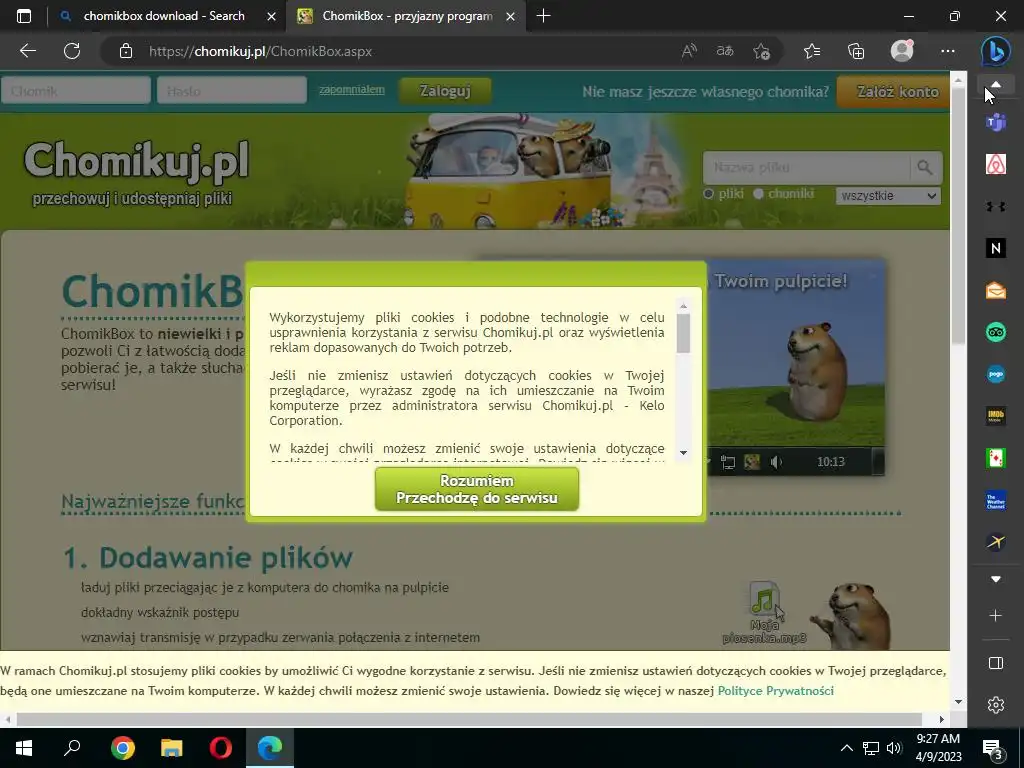Viewport: 1024px width, 768px height.
Task: Show hidden system tray icons chevron
Action: click(846, 748)
